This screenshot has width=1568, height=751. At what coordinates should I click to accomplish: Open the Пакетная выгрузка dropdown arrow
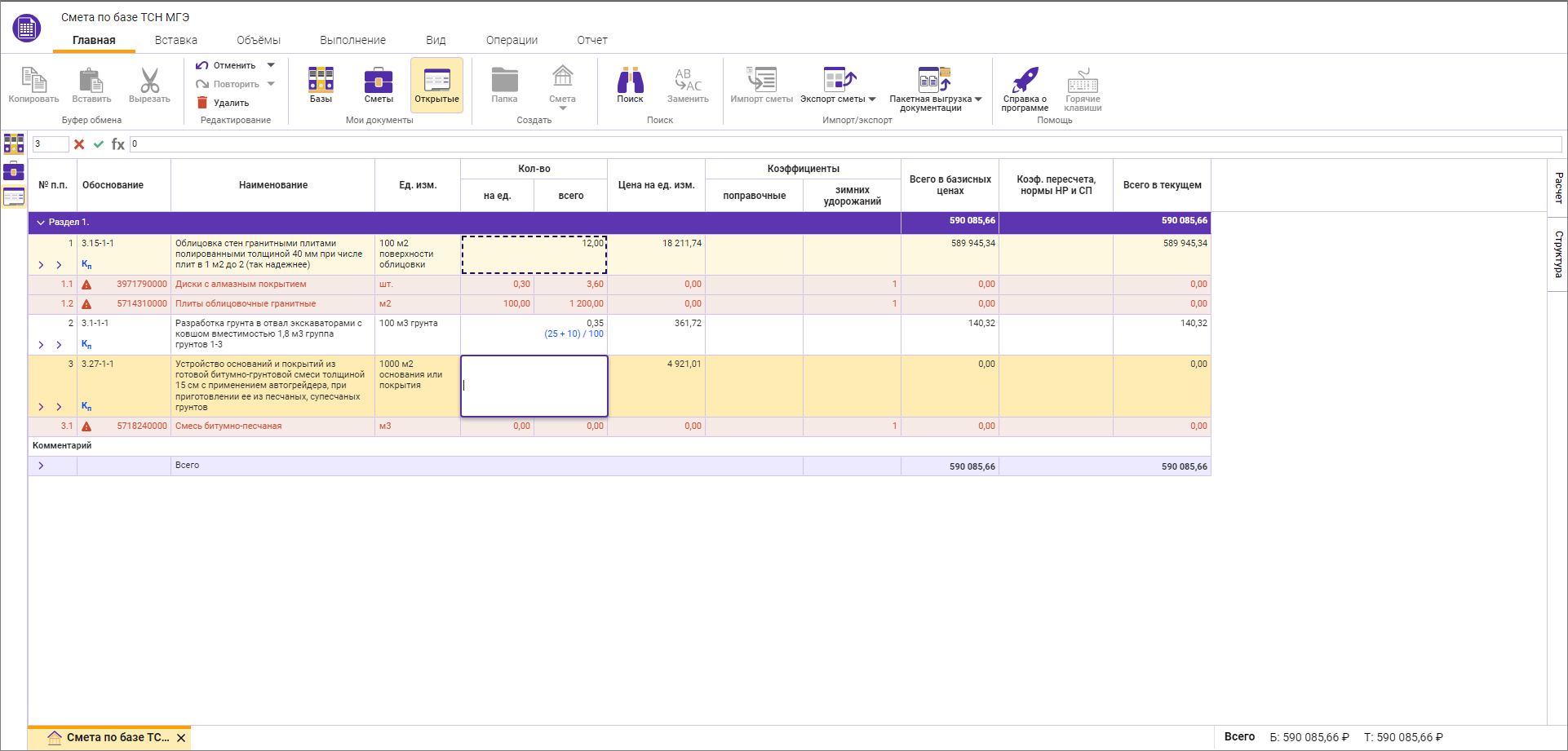[978, 99]
